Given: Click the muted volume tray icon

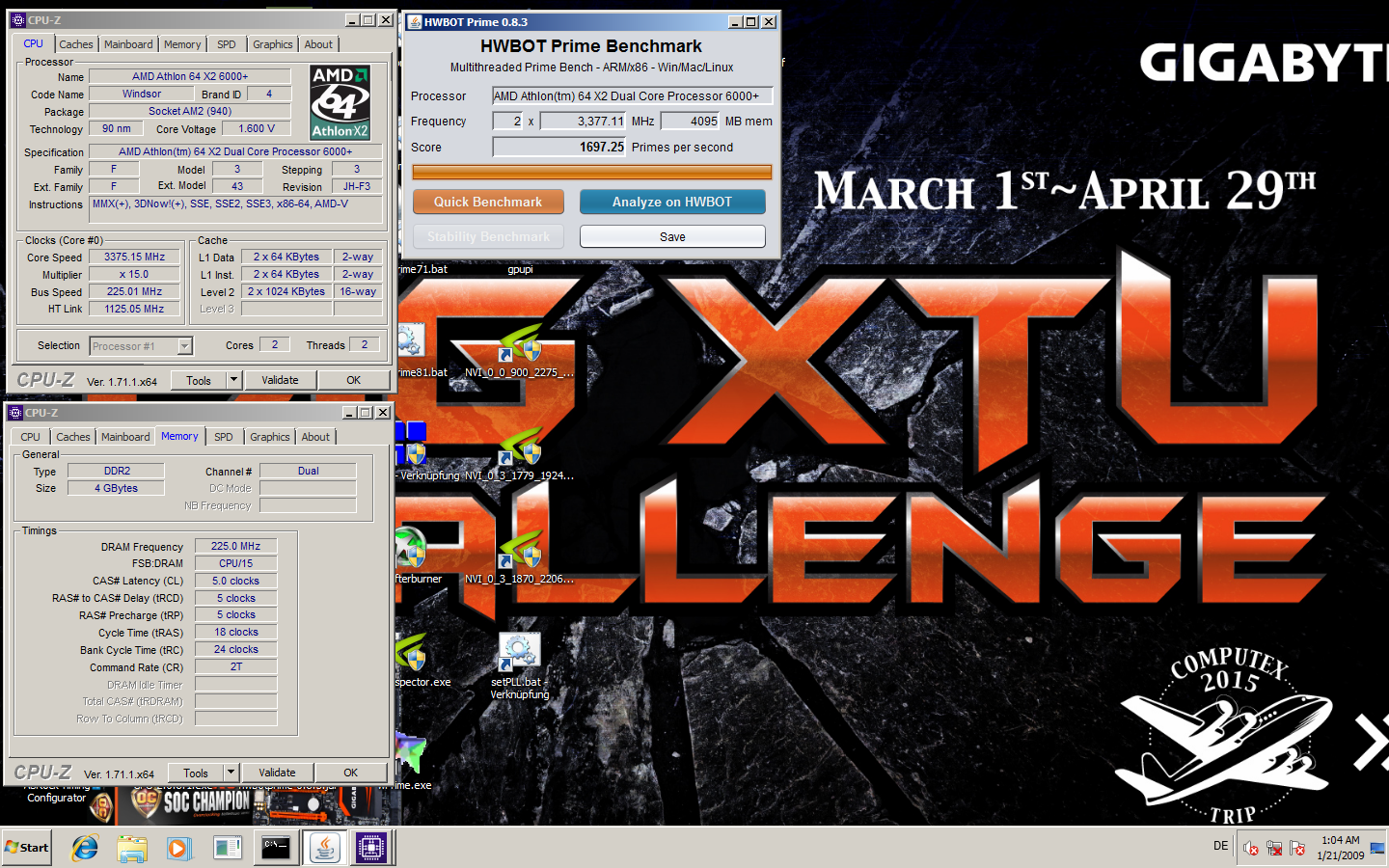Looking at the screenshot, I should (x=1251, y=849).
